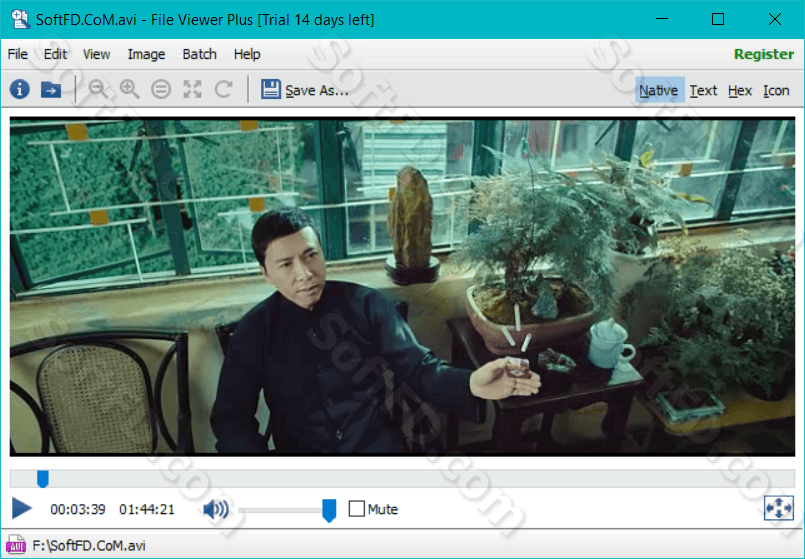Play the video

(22, 508)
